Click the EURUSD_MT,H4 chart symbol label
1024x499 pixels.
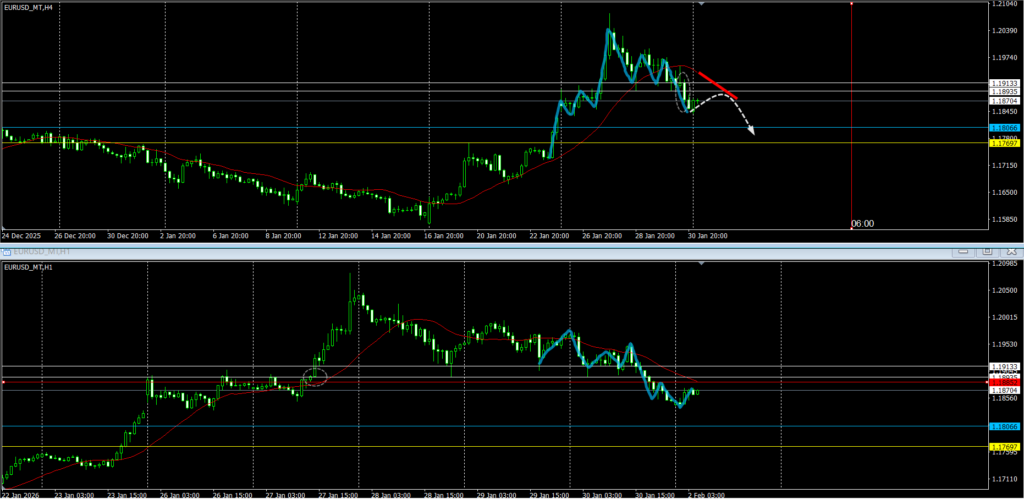[x=26, y=7]
